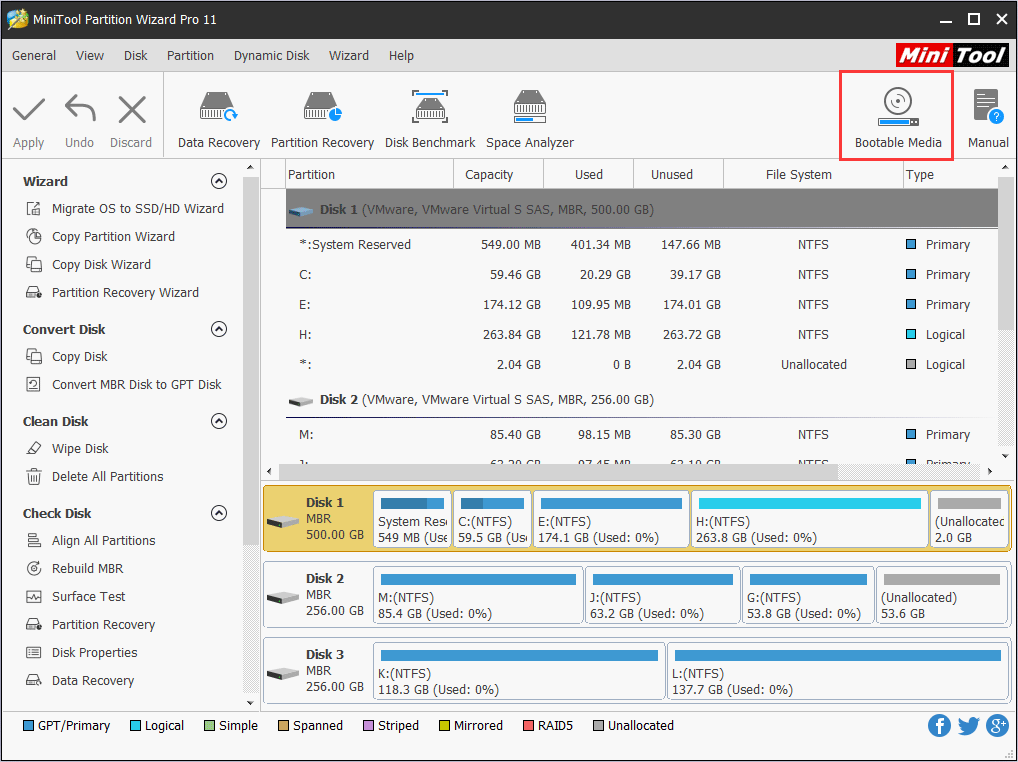Open the Dynamic Disk menu
Screen dimensions: 1018x762
[x=271, y=55]
